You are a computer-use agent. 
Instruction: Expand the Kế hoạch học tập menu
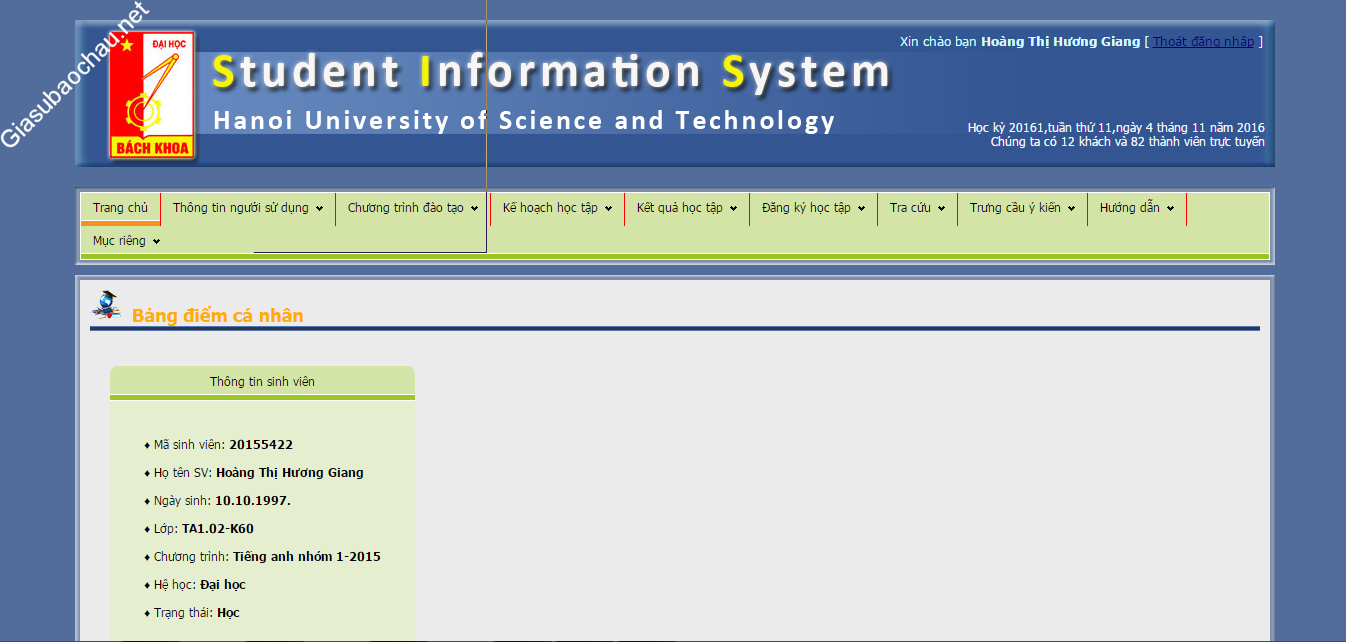(x=556, y=208)
